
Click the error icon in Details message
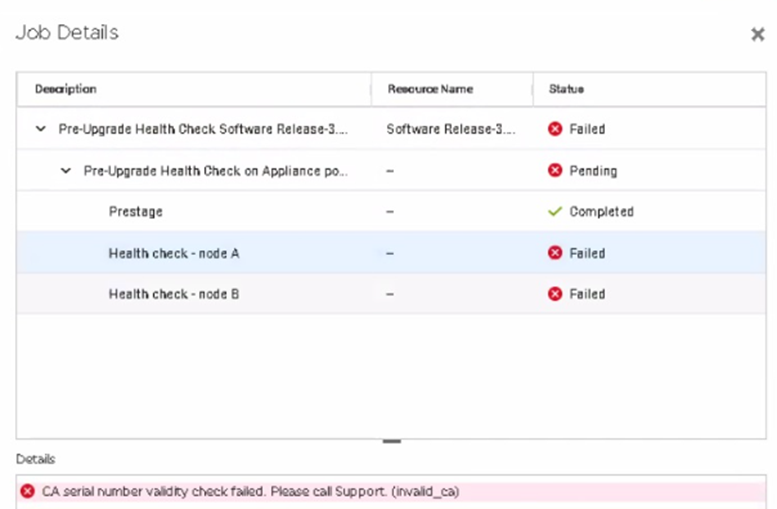27,491
